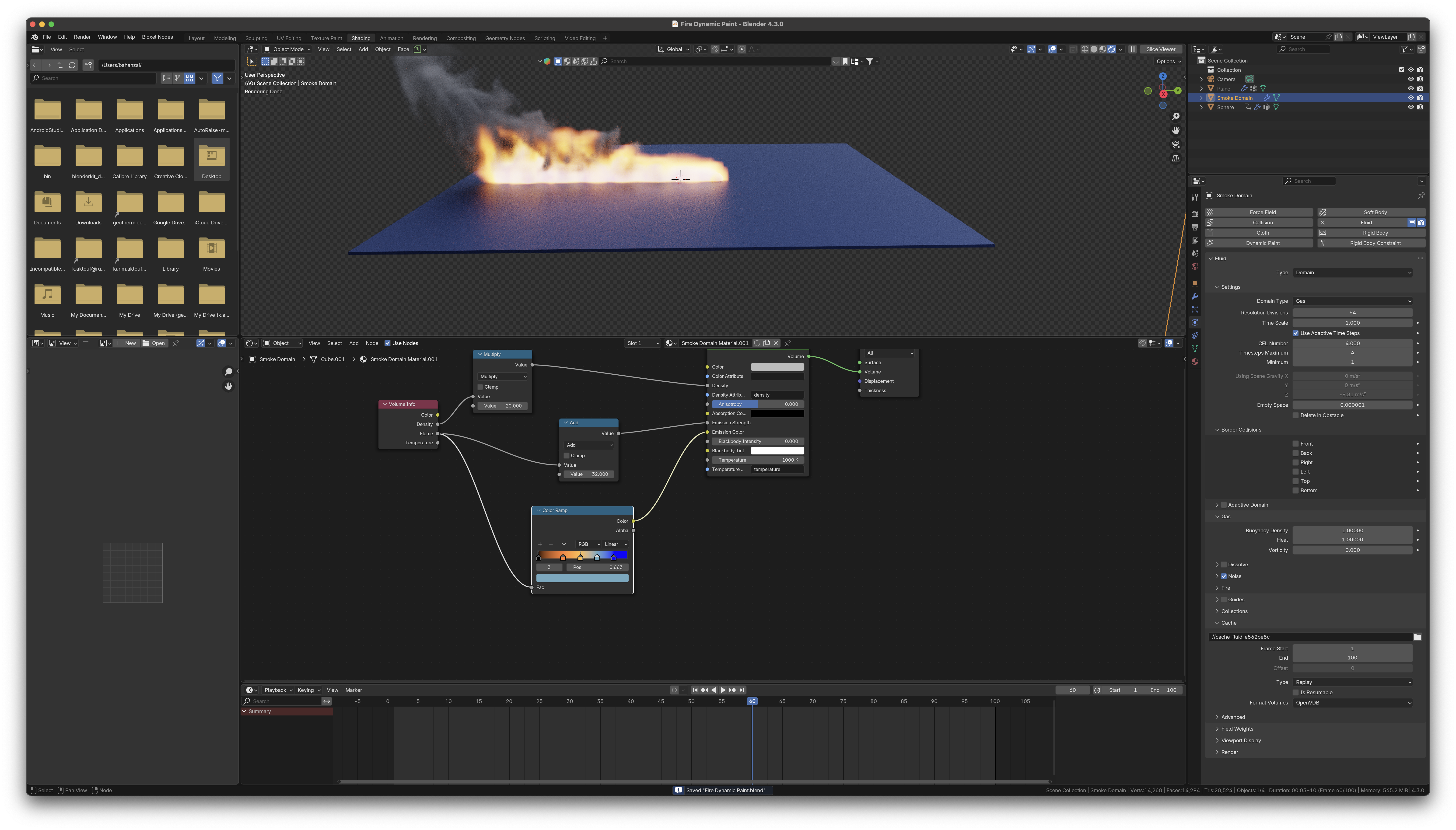The width and height of the screenshot is (1456, 830).
Task: Toggle camera view in 3D viewport
Action: pos(1176,145)
